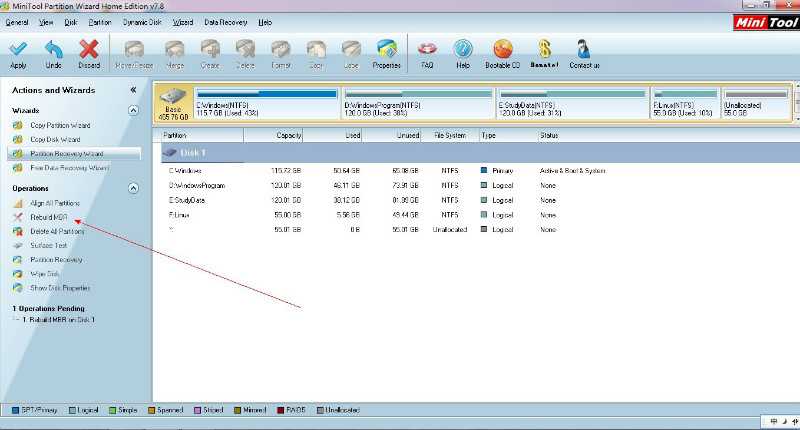Select D:WindowsProgram block in disk map

(417, 104)
